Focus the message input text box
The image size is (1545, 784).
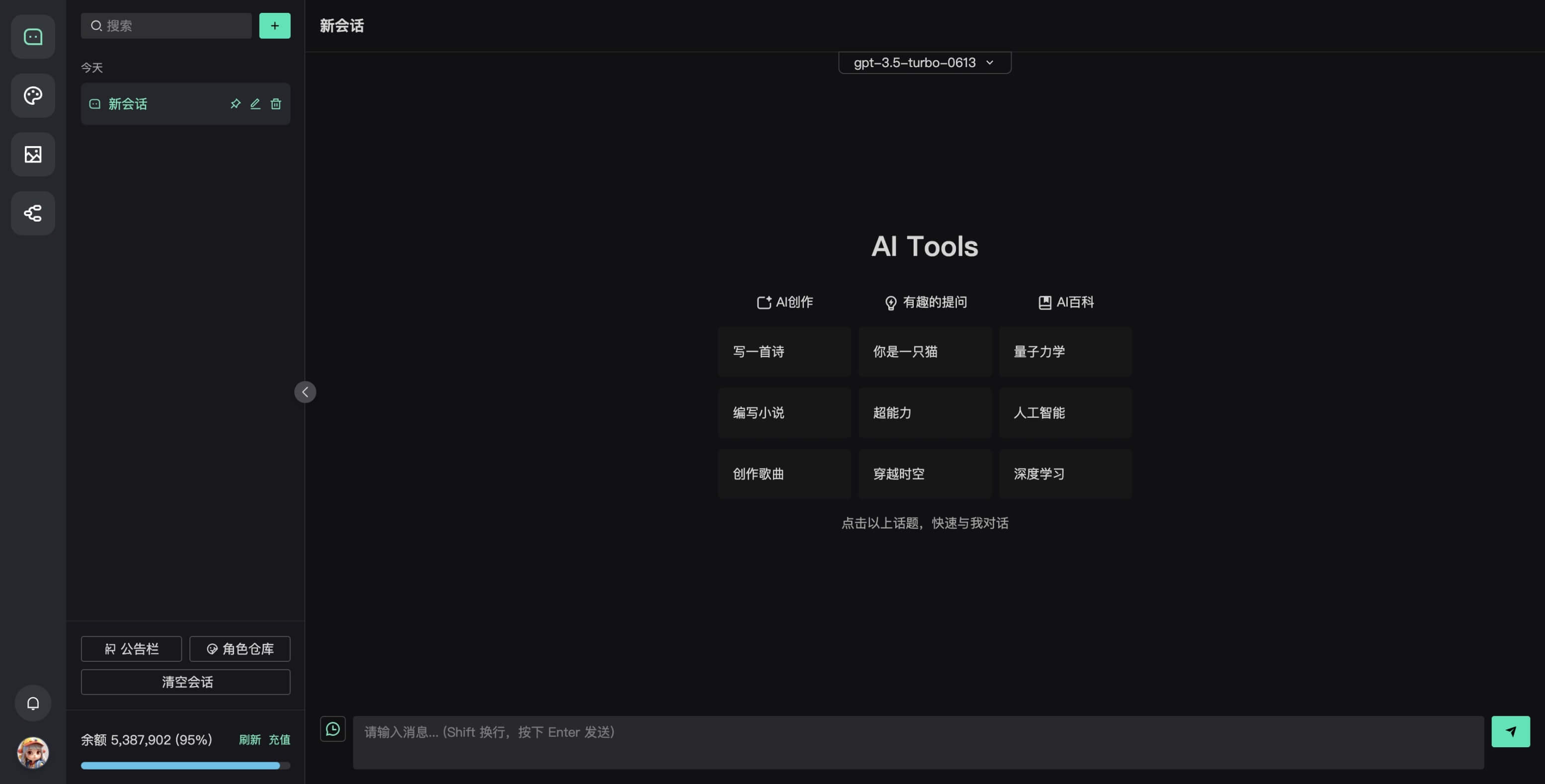click(x=918, y=742)
